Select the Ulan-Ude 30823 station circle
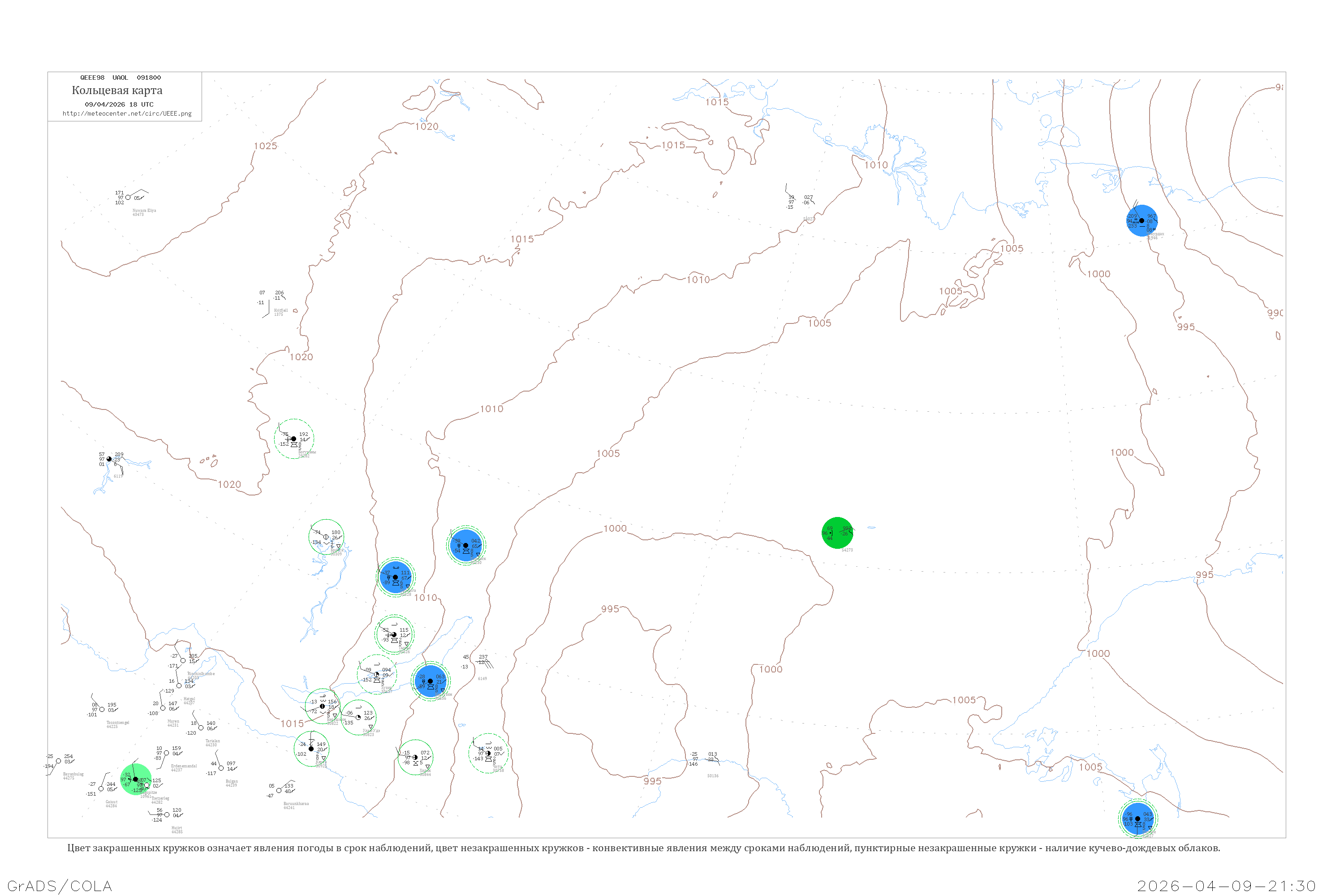Image resolution: width=1344 pixels, height=896 pixels. [359, 717]
